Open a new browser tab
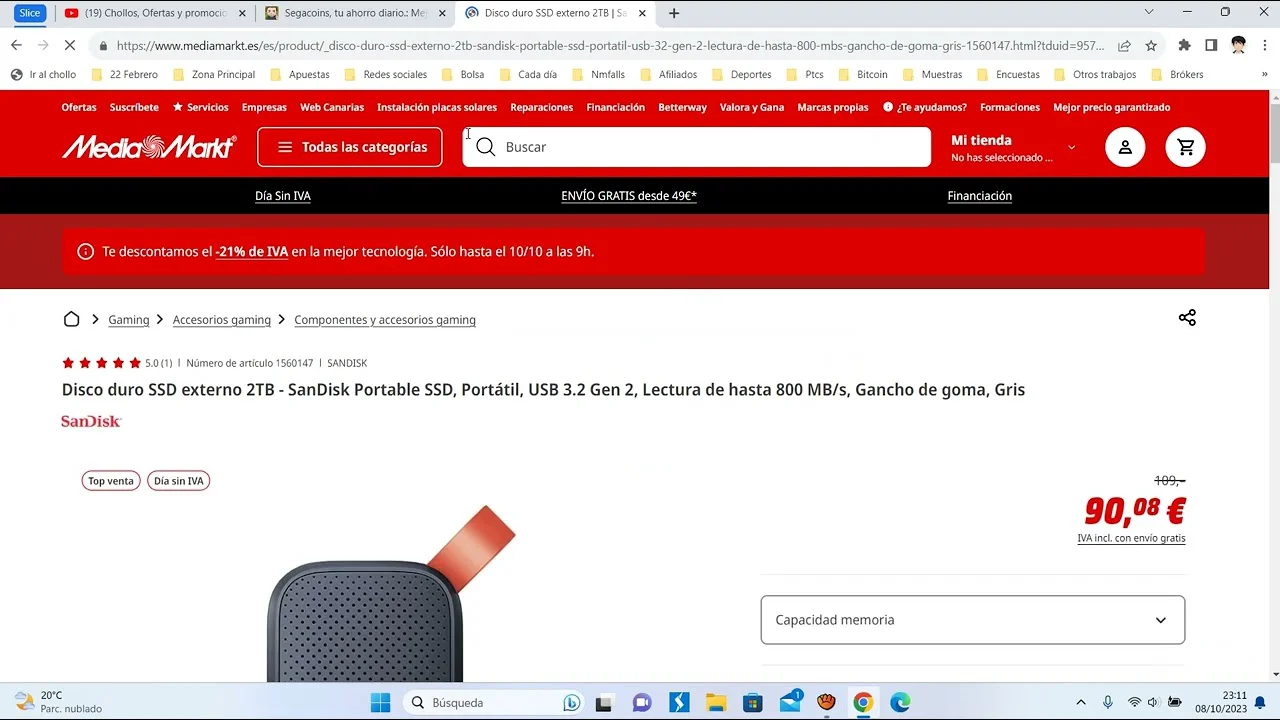The width and height of the screenshot is (1280, 720). point(674,13)
